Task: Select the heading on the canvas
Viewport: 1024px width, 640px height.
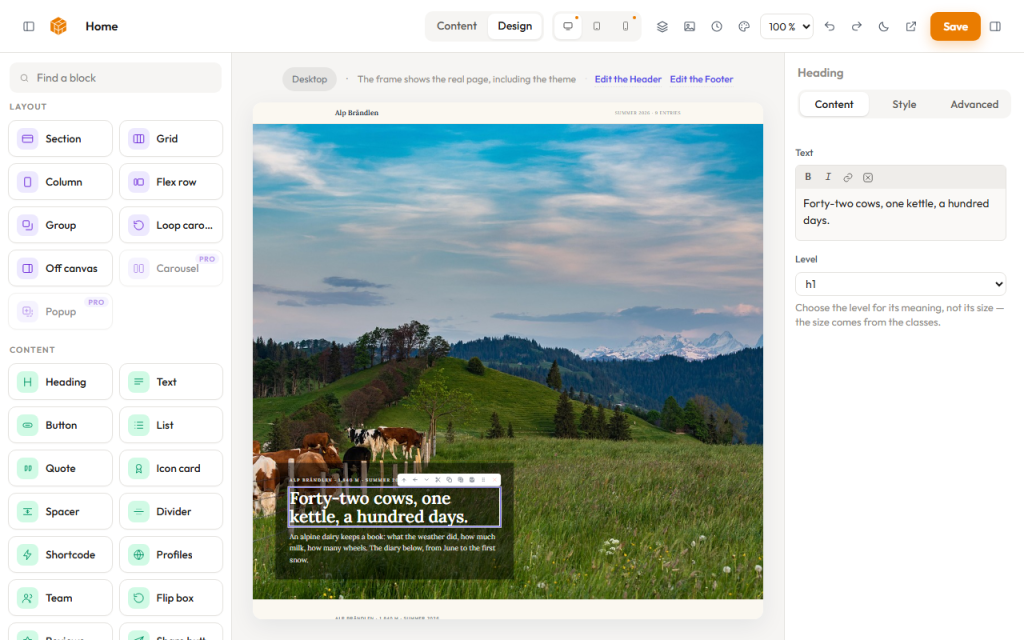Action: [394, 507]
